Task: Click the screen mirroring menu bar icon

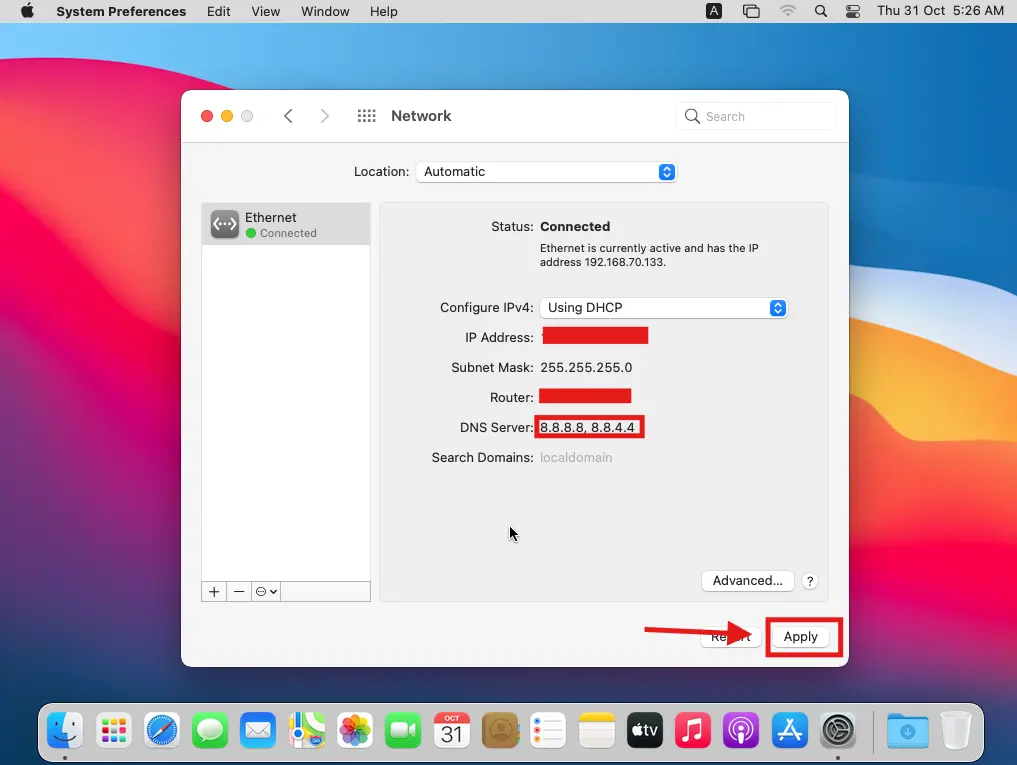Action: point(751,11)
